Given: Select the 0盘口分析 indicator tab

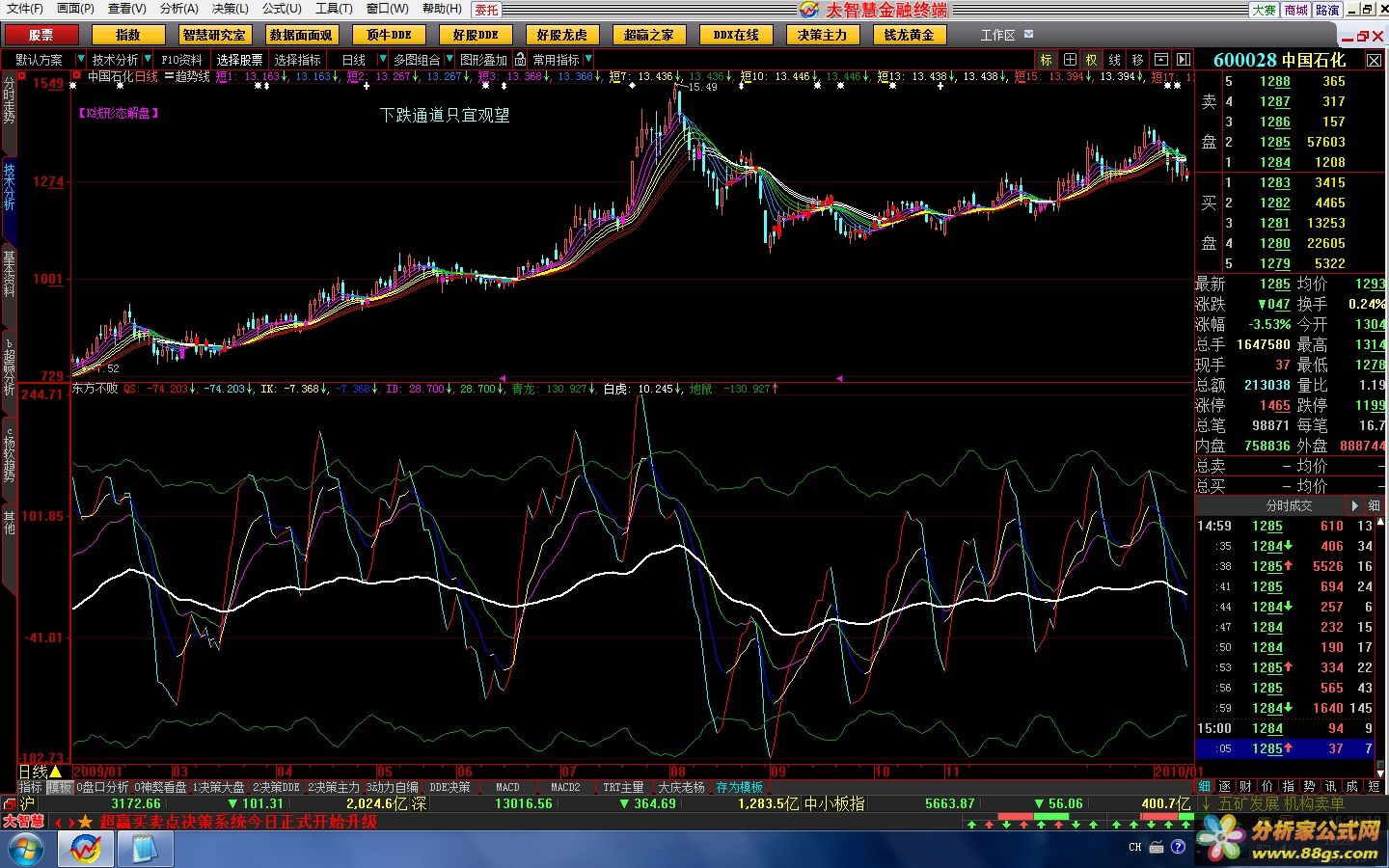Looking at the screenshot, I should (x=102, y=787).
